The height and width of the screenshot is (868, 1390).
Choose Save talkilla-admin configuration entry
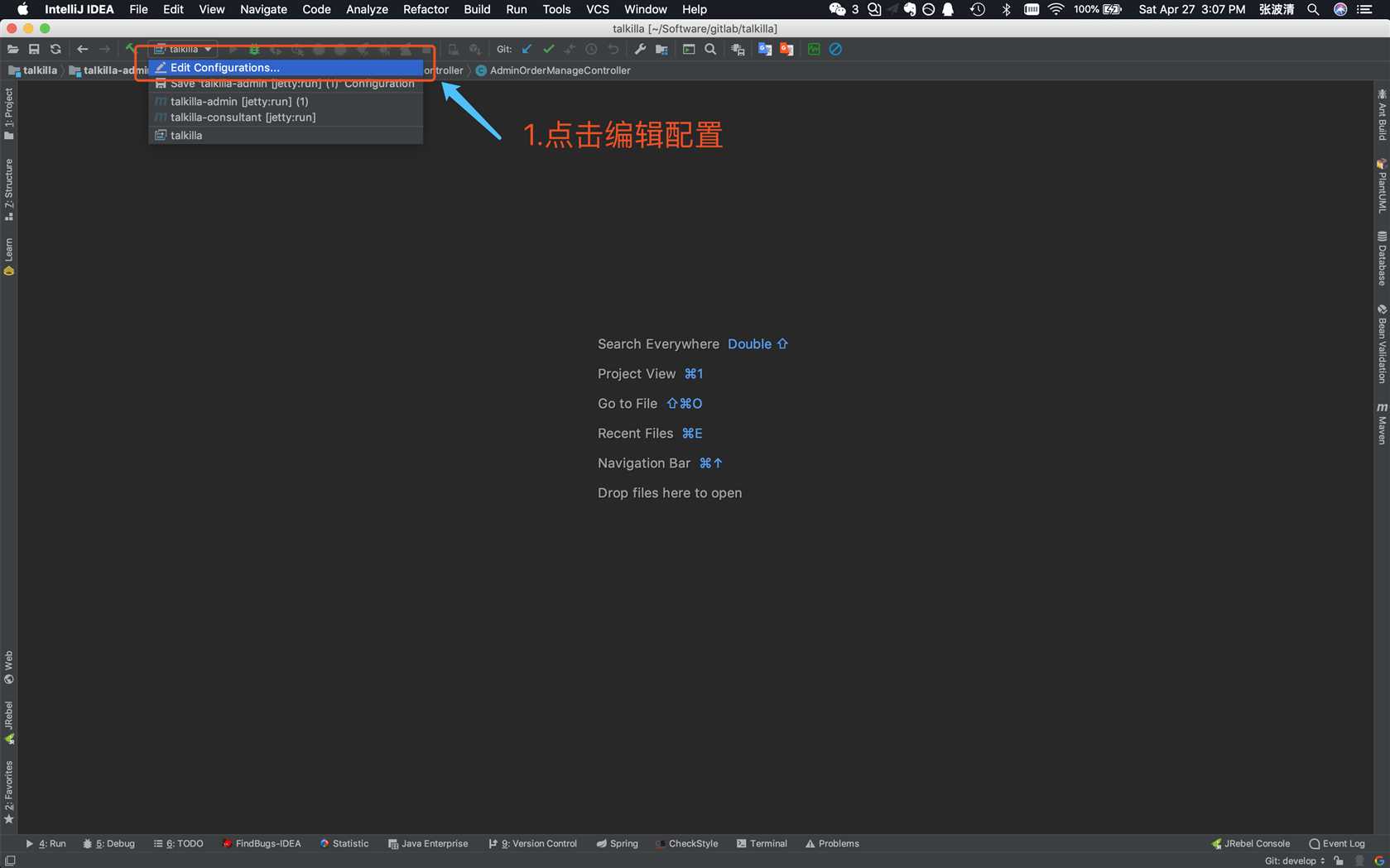[x=286, y=84]
